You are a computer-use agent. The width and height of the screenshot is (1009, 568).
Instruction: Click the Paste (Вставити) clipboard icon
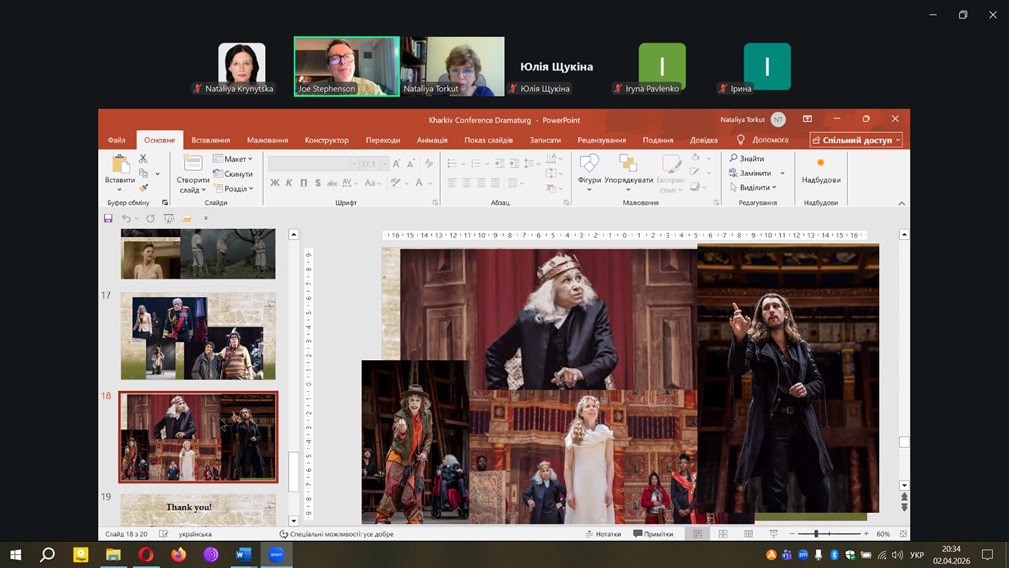pyautogui.click(x=120, y=165)
